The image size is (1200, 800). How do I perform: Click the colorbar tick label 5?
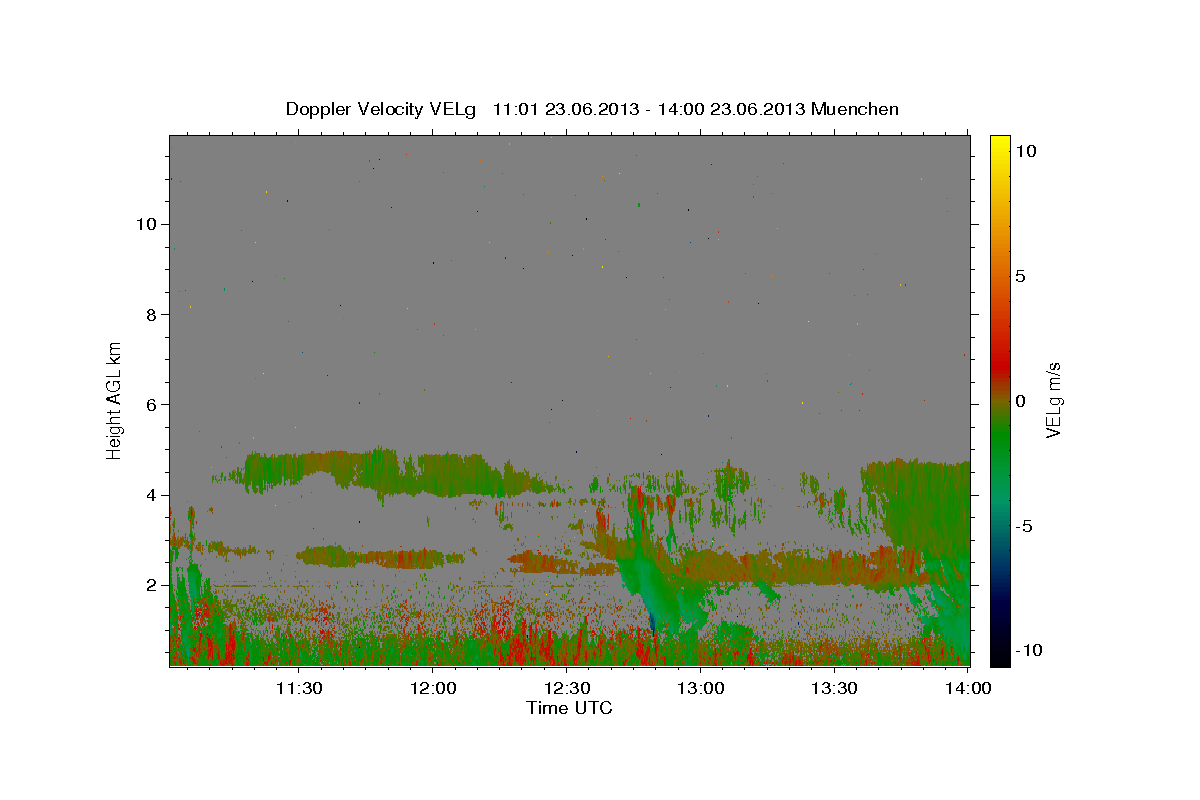[1021, 276]
